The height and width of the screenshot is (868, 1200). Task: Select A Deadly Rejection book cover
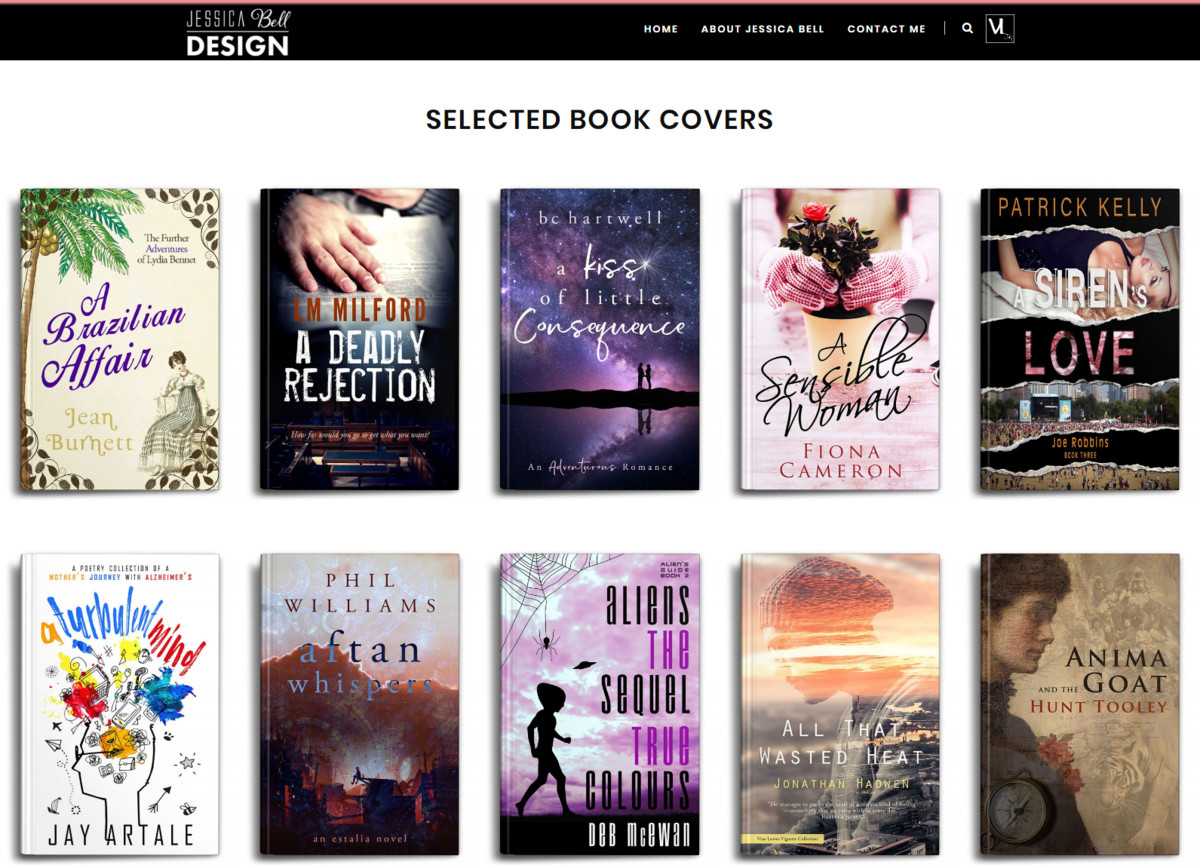coord(360,338)
